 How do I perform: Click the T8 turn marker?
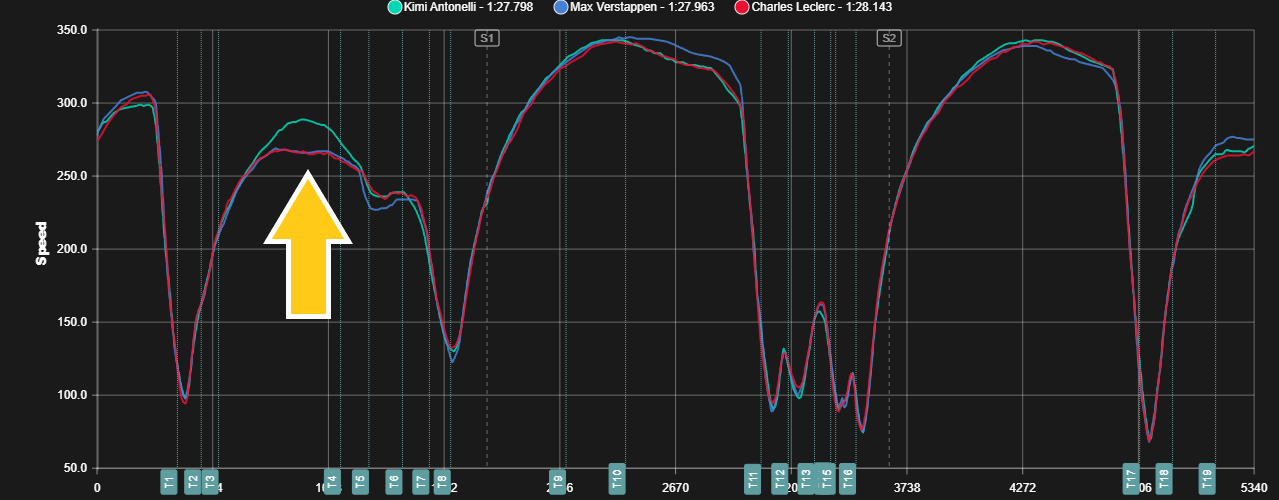[x=442, y=481]
